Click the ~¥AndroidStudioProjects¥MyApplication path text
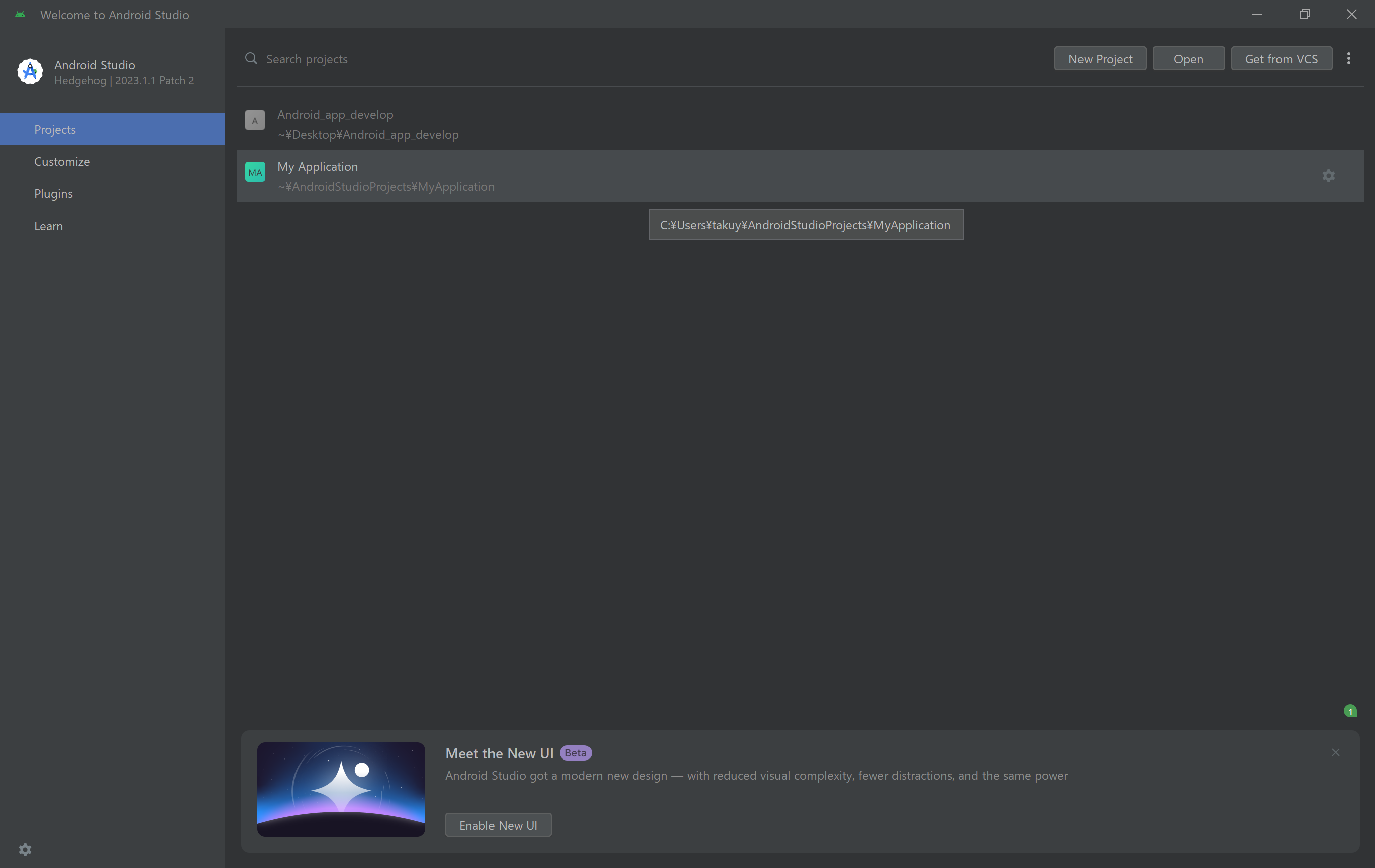1375x868 pixels. tap(386, 187)
